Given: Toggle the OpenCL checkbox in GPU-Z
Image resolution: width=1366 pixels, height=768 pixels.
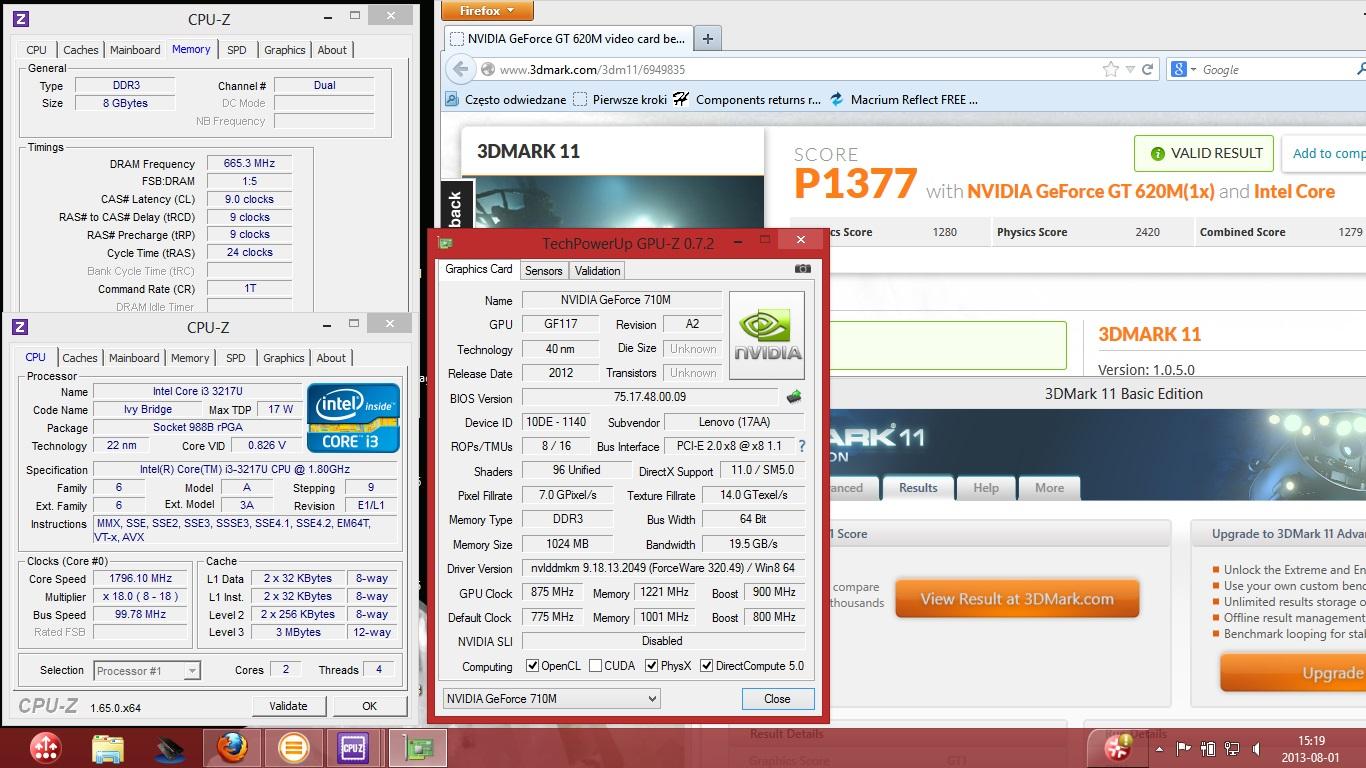Looking at the screenshot, I should pyautogui.click(x=532, y=666).
